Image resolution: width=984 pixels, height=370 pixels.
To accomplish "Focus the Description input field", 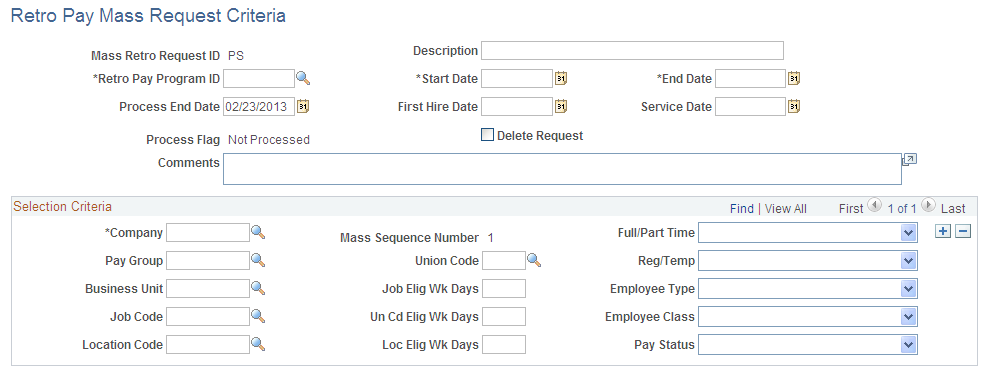I will 632,50.
